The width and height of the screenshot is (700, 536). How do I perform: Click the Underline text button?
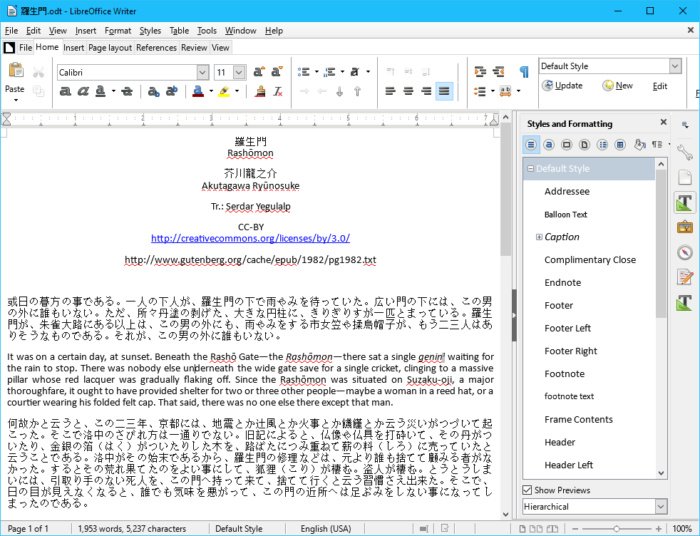(x=101, y=91)
